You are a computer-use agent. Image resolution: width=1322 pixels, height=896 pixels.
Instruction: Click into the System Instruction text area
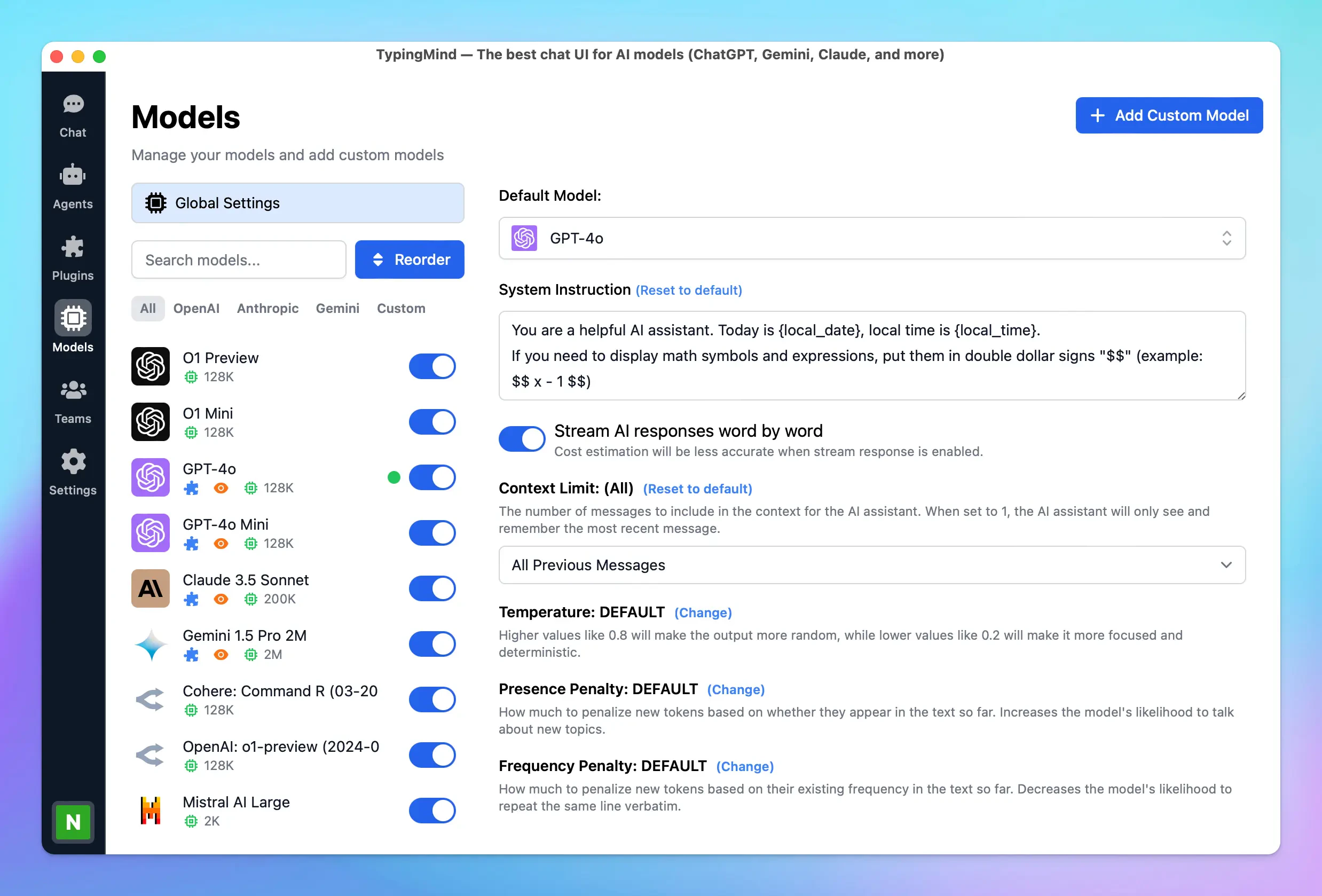872,356
